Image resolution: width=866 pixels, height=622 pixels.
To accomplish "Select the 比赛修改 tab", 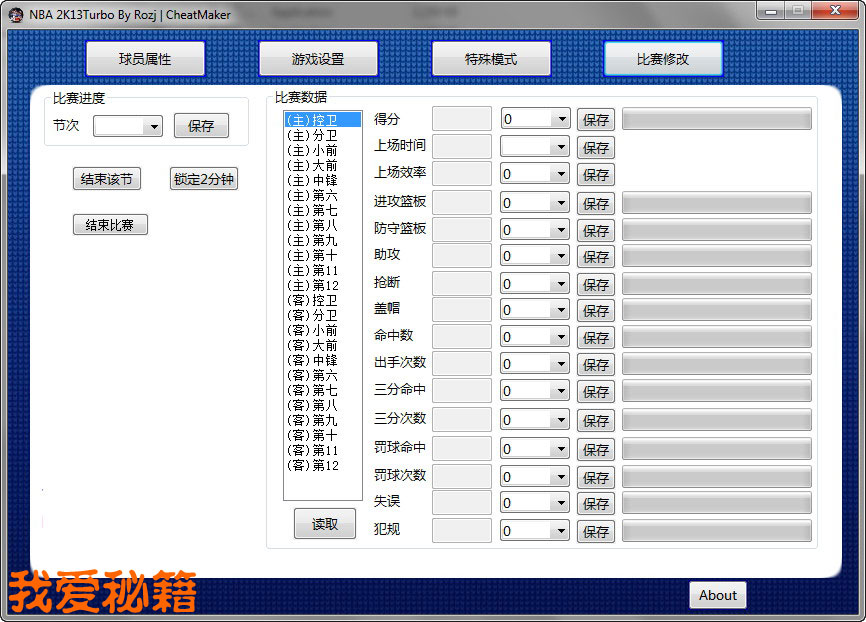I will [x=663, y=59].
